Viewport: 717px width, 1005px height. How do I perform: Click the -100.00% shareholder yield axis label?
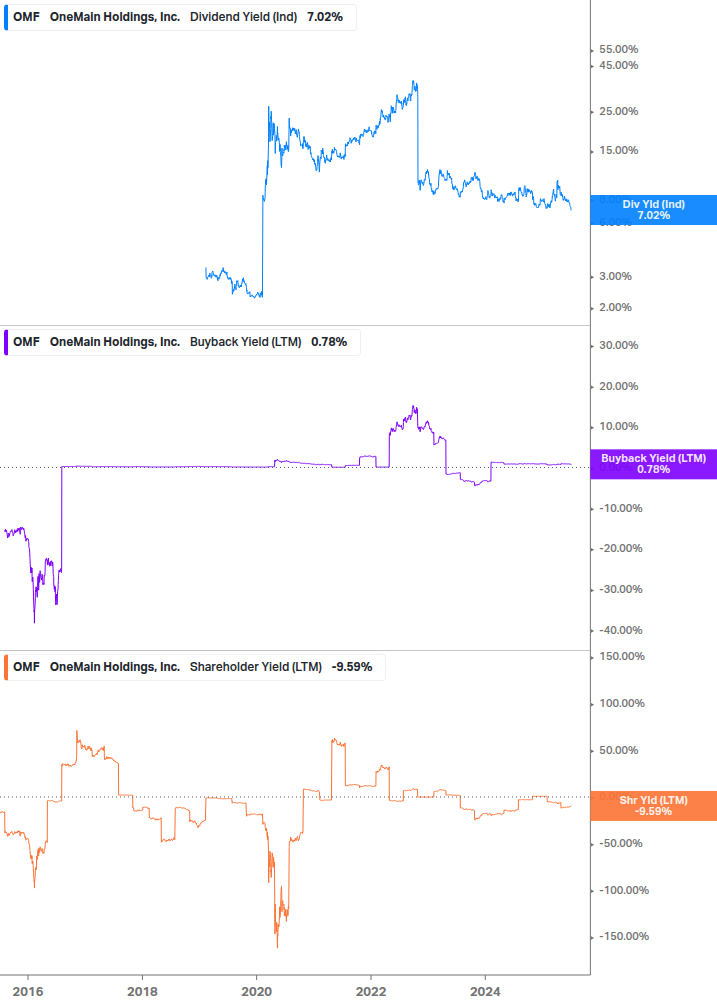(x=623, y=890)
